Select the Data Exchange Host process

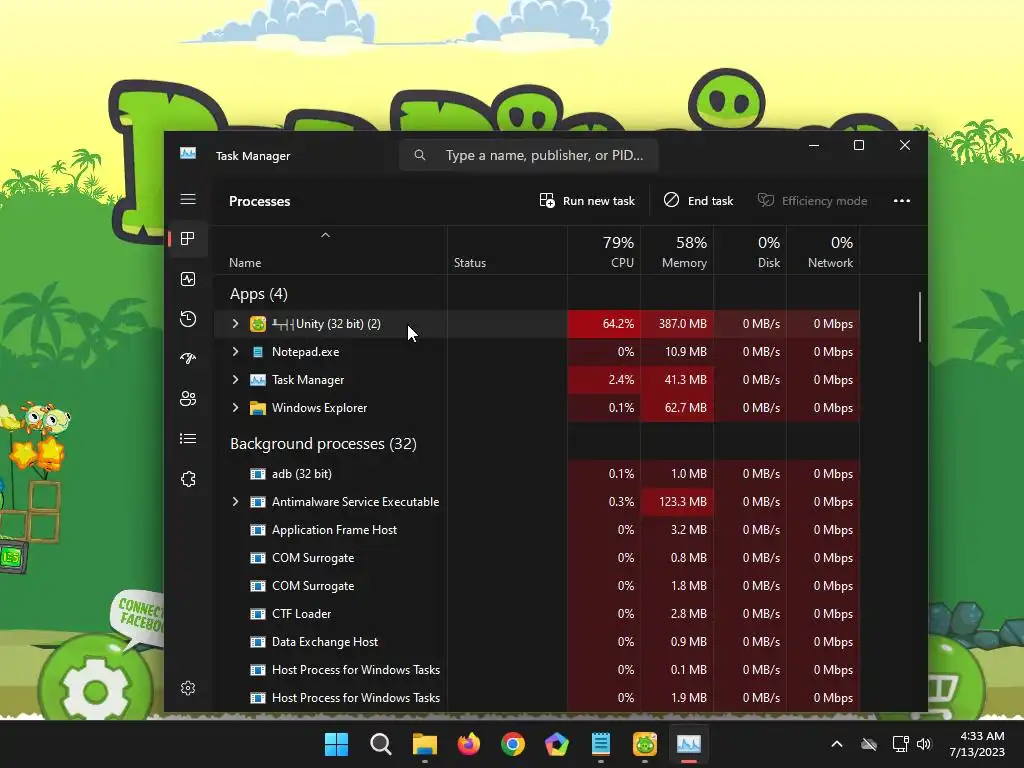(x=536, y=642)
